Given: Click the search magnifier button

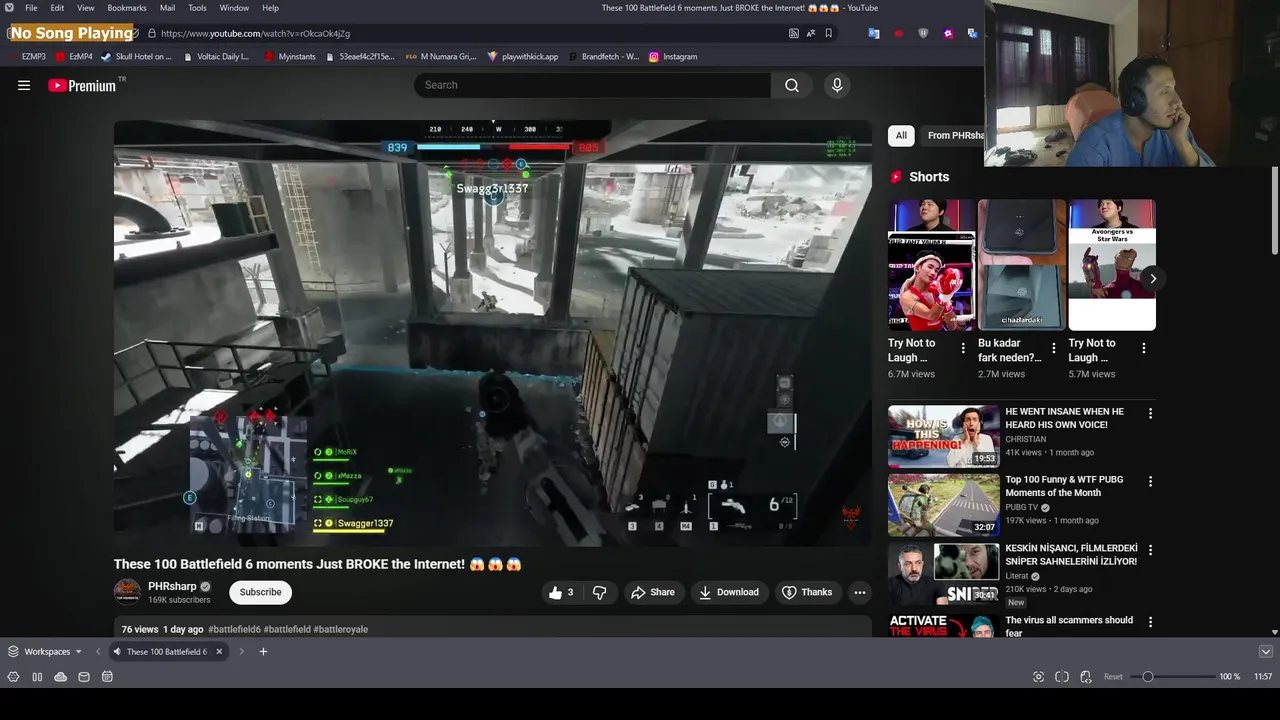Looking at the screenshot, I should click(x=792, y=85).
